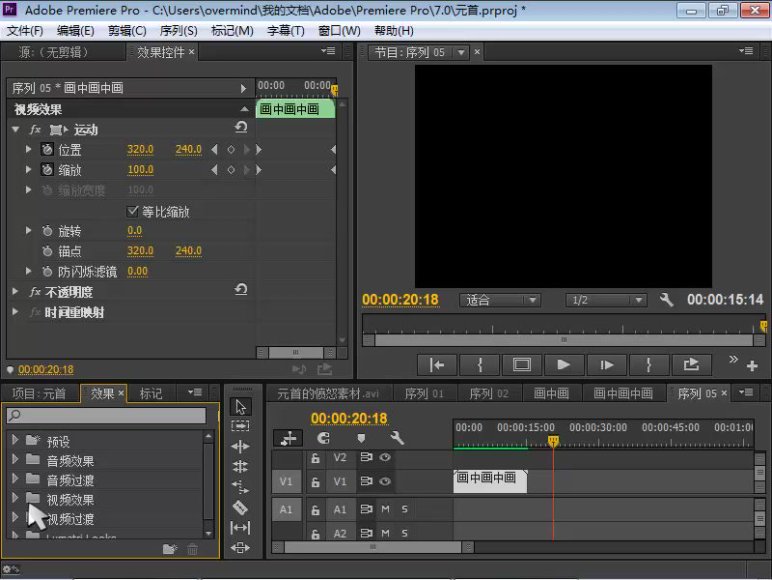The image size is (772, 580).
Task: Click the Export Frame camera icon
Action: (x=691, y=365)
